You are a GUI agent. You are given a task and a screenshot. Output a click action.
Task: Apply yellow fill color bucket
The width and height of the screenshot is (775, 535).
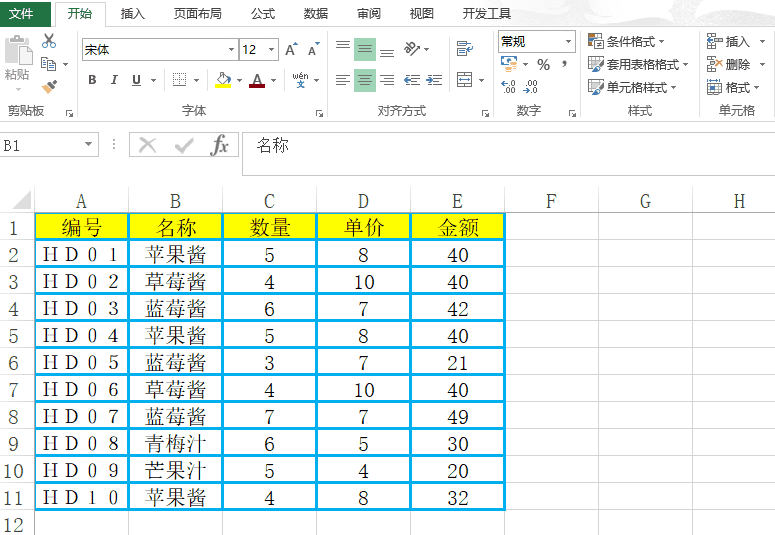(x=223, y=80)
